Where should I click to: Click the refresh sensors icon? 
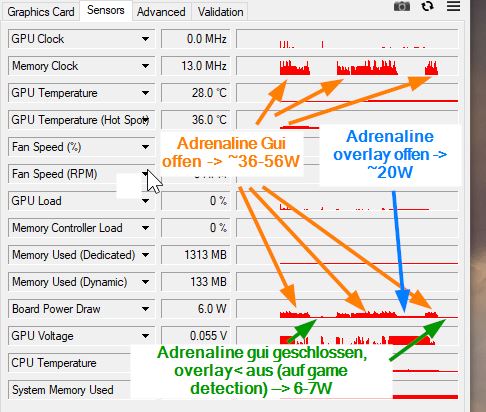click(427, 6)
